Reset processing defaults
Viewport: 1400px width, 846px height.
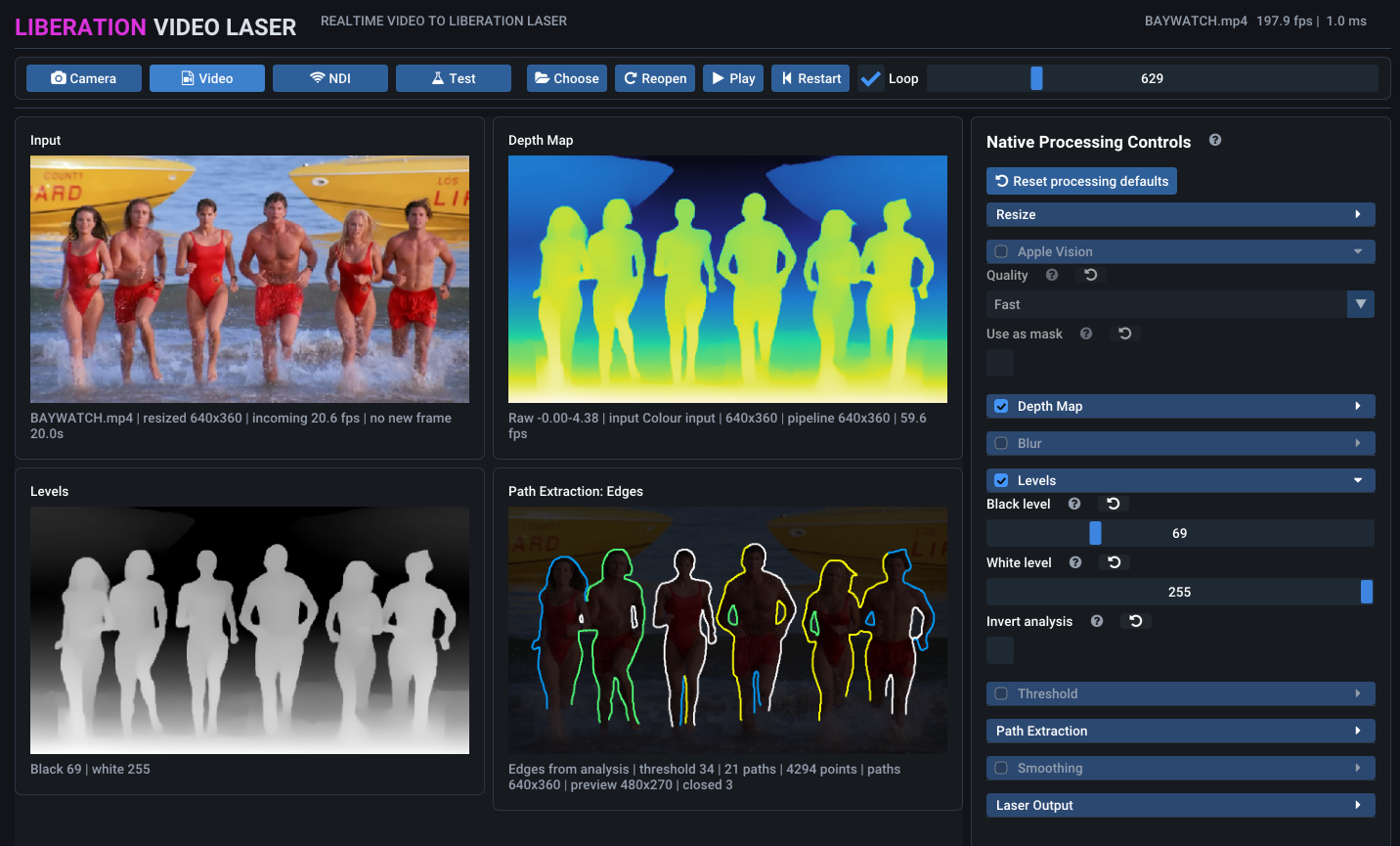[1081, 181]
